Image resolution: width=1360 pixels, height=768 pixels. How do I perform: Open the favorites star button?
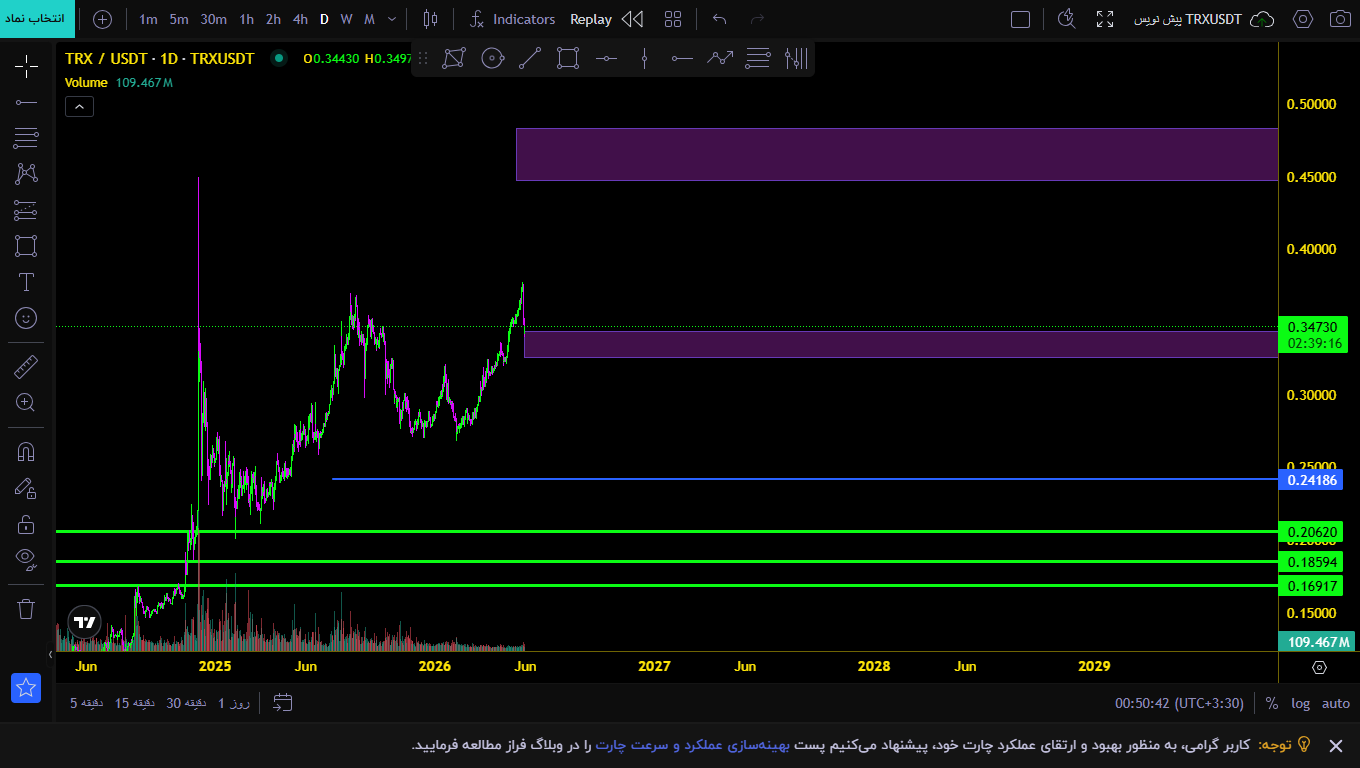click(26, 688)
